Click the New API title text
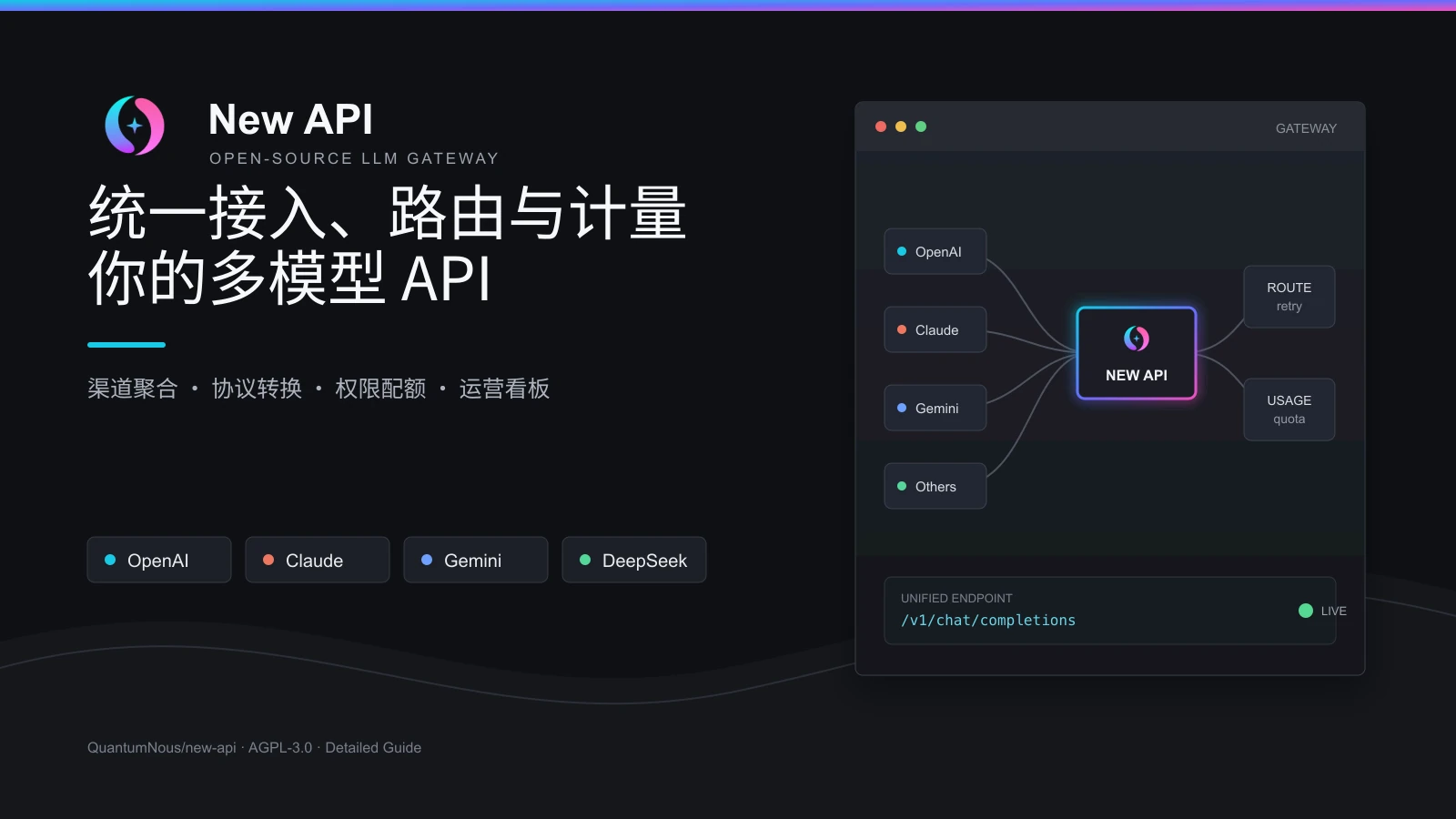 point(290,119)
